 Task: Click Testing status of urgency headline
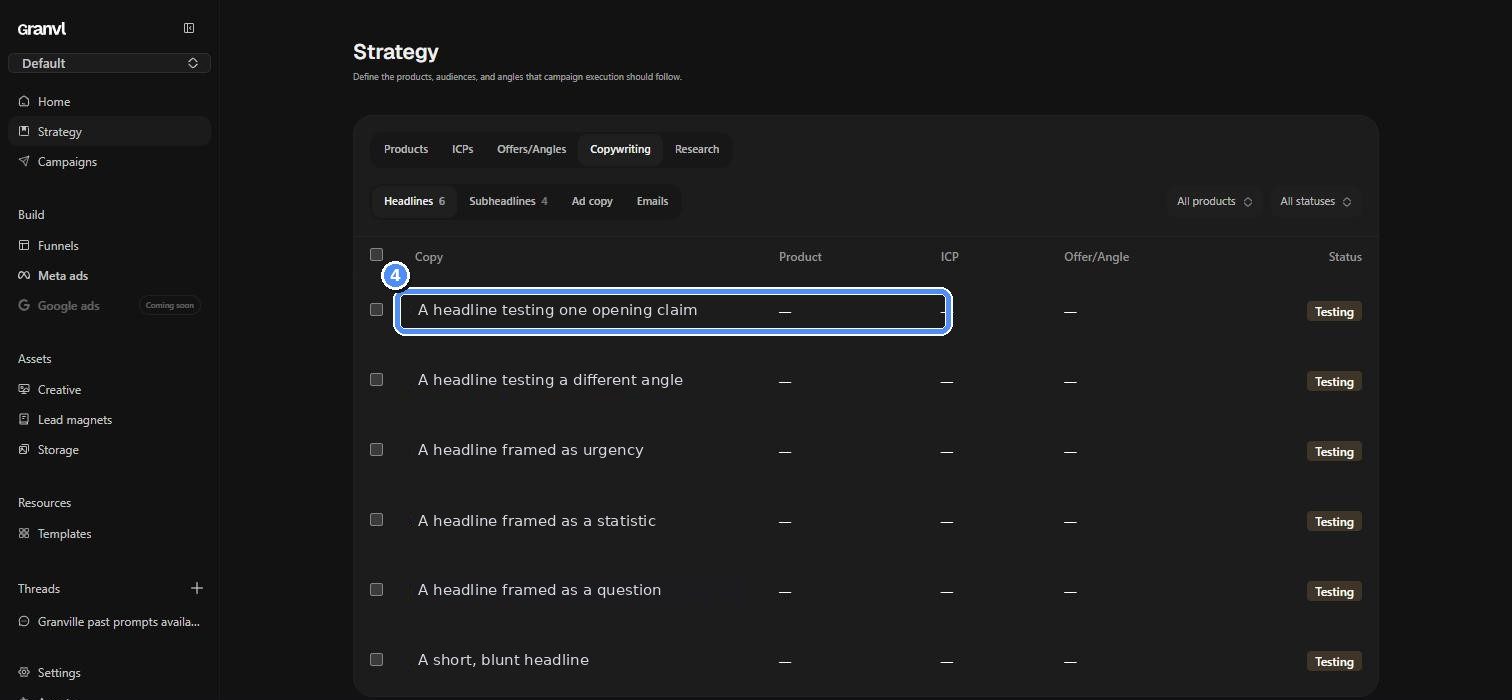coord(1334,451)
